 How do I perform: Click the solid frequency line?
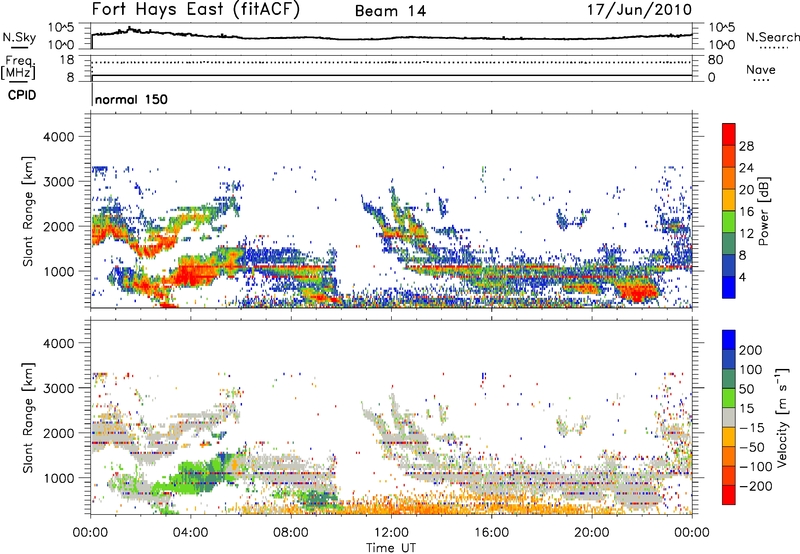pyautogui.click(x=391, y=76)
